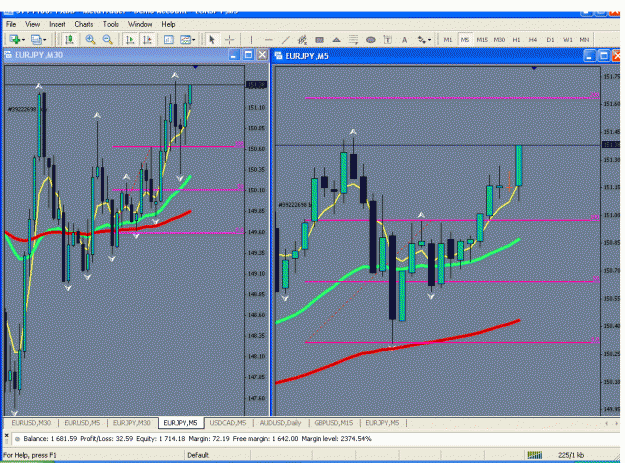Switch to the USDCAD,M5 chart tab
The height and width of the screenshot is (463, 625).
[228, 423]
